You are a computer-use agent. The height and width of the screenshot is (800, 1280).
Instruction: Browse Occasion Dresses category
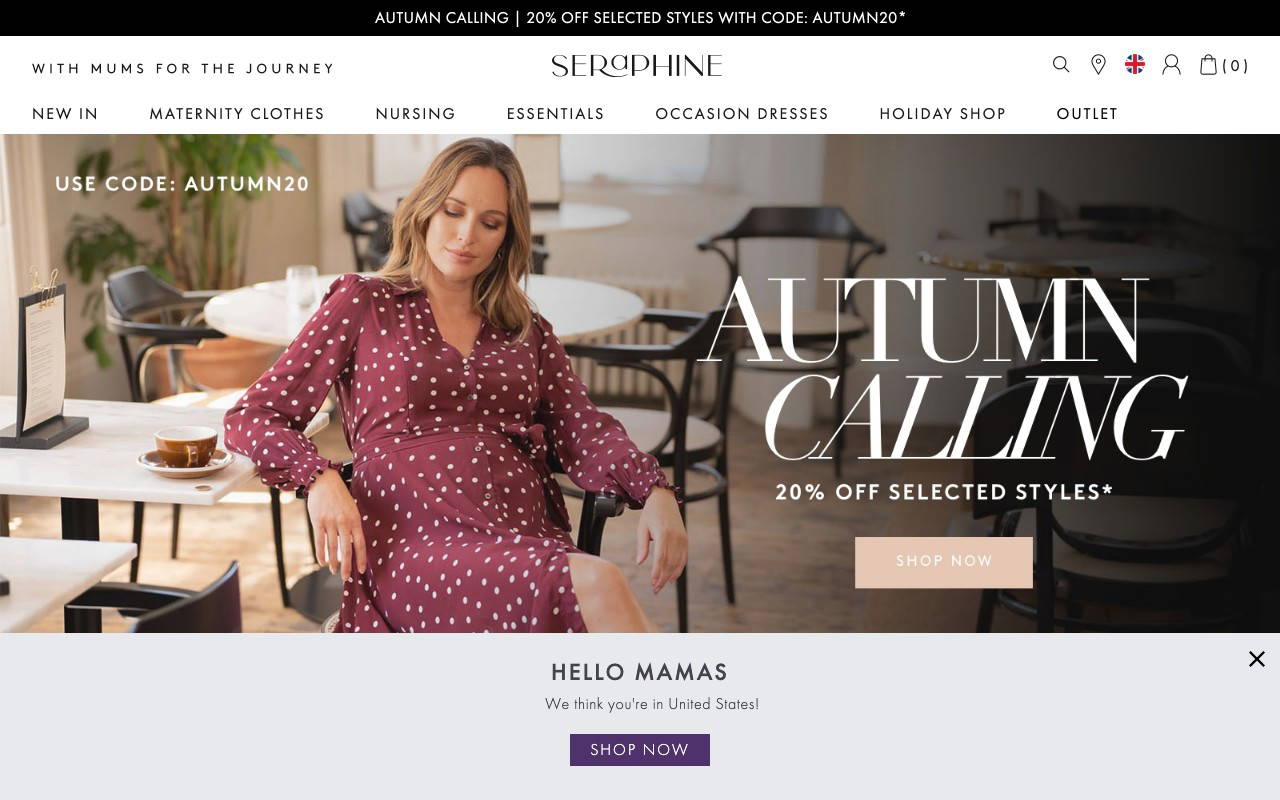click(x=742, y=114)
